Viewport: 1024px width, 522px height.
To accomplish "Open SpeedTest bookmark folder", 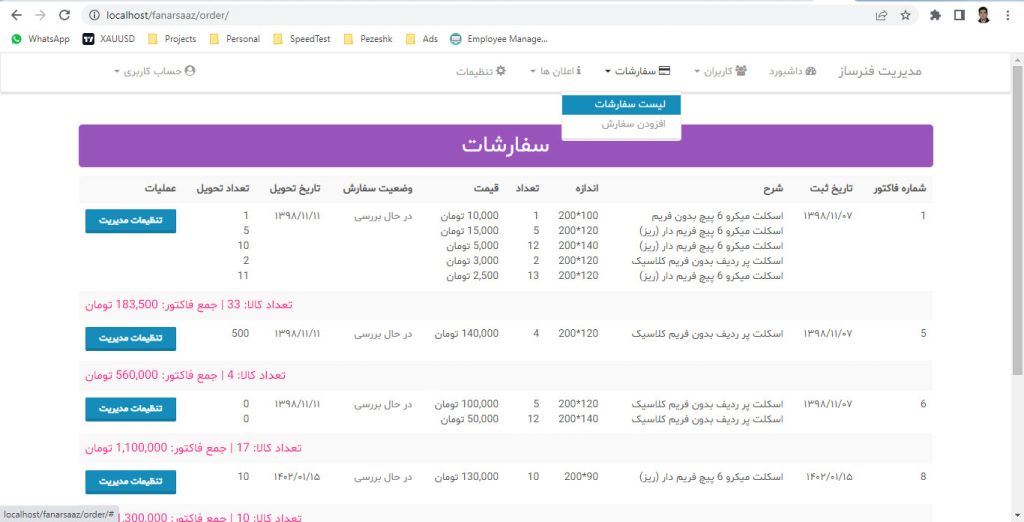I will (x=302, y=39).
